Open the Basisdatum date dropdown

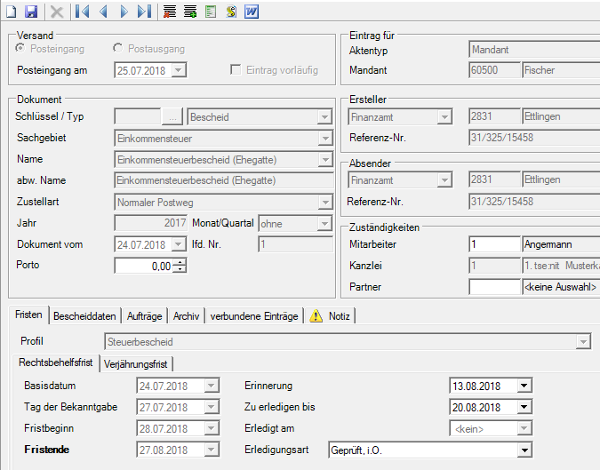click(x=211, y=385)
